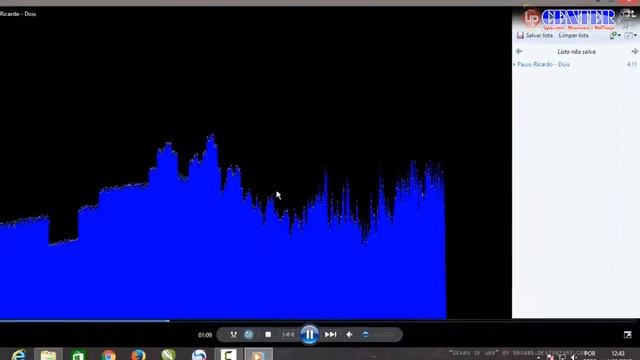Go back to the previous track
Screen dimensions: 640x360
(288, 335)
